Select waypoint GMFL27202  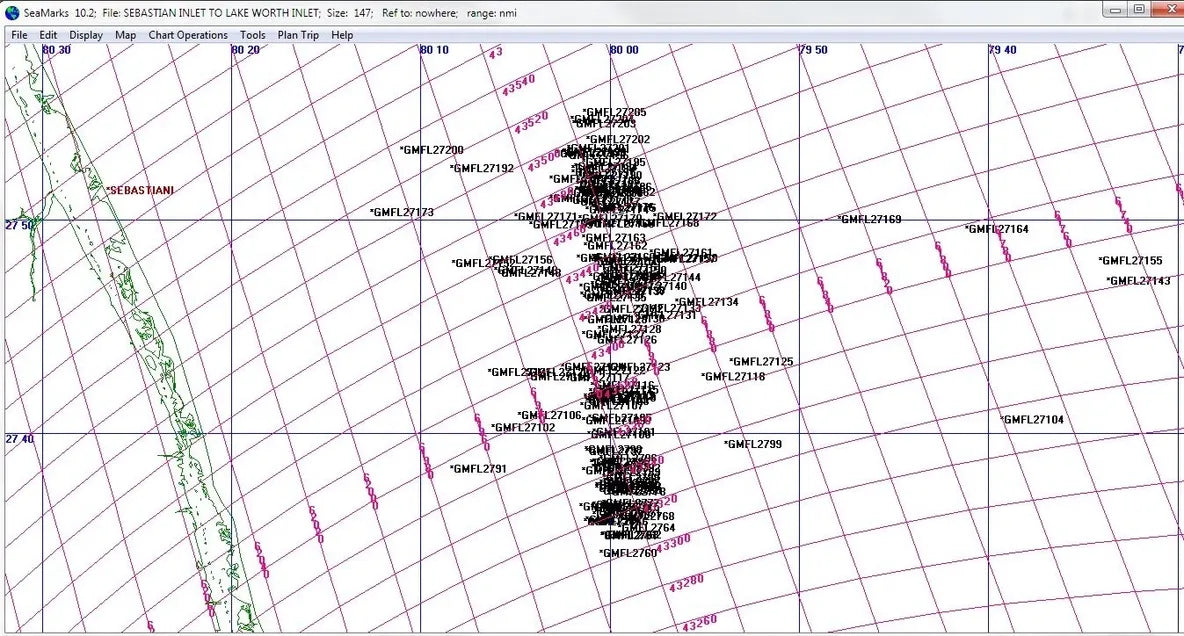618,140
